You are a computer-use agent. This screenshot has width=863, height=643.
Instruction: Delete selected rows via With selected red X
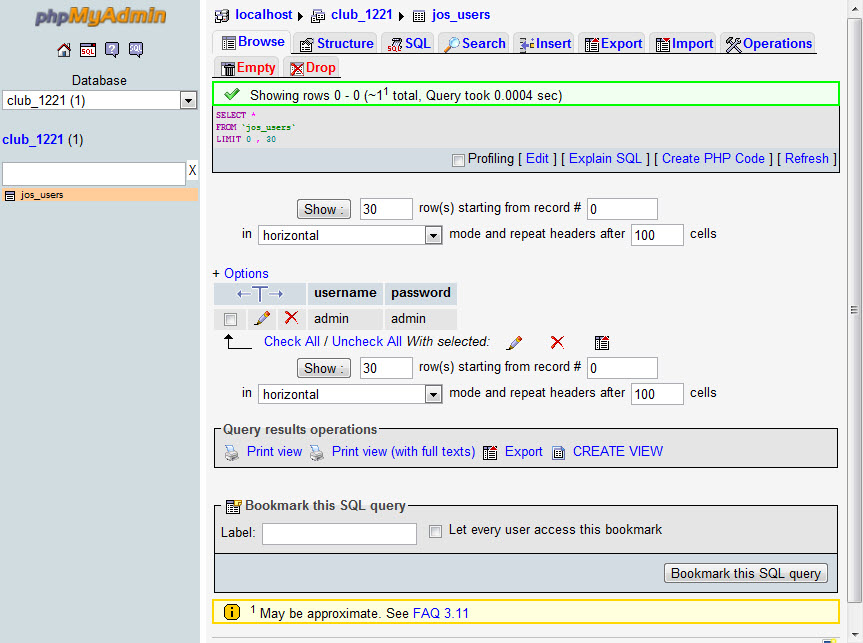click(557, 342)
